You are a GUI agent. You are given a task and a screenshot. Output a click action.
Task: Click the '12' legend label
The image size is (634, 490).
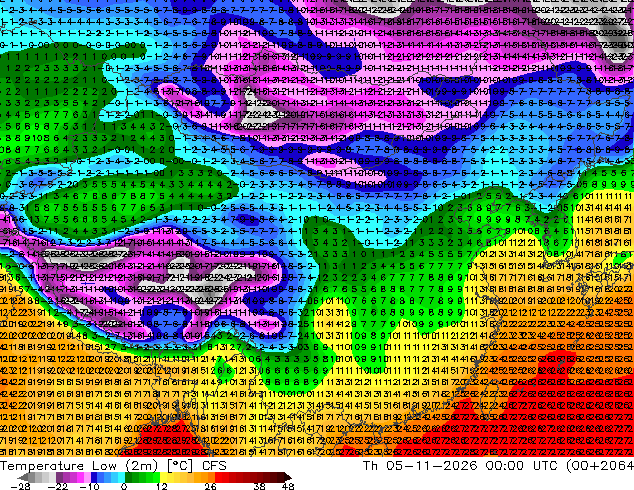[162, 486]
